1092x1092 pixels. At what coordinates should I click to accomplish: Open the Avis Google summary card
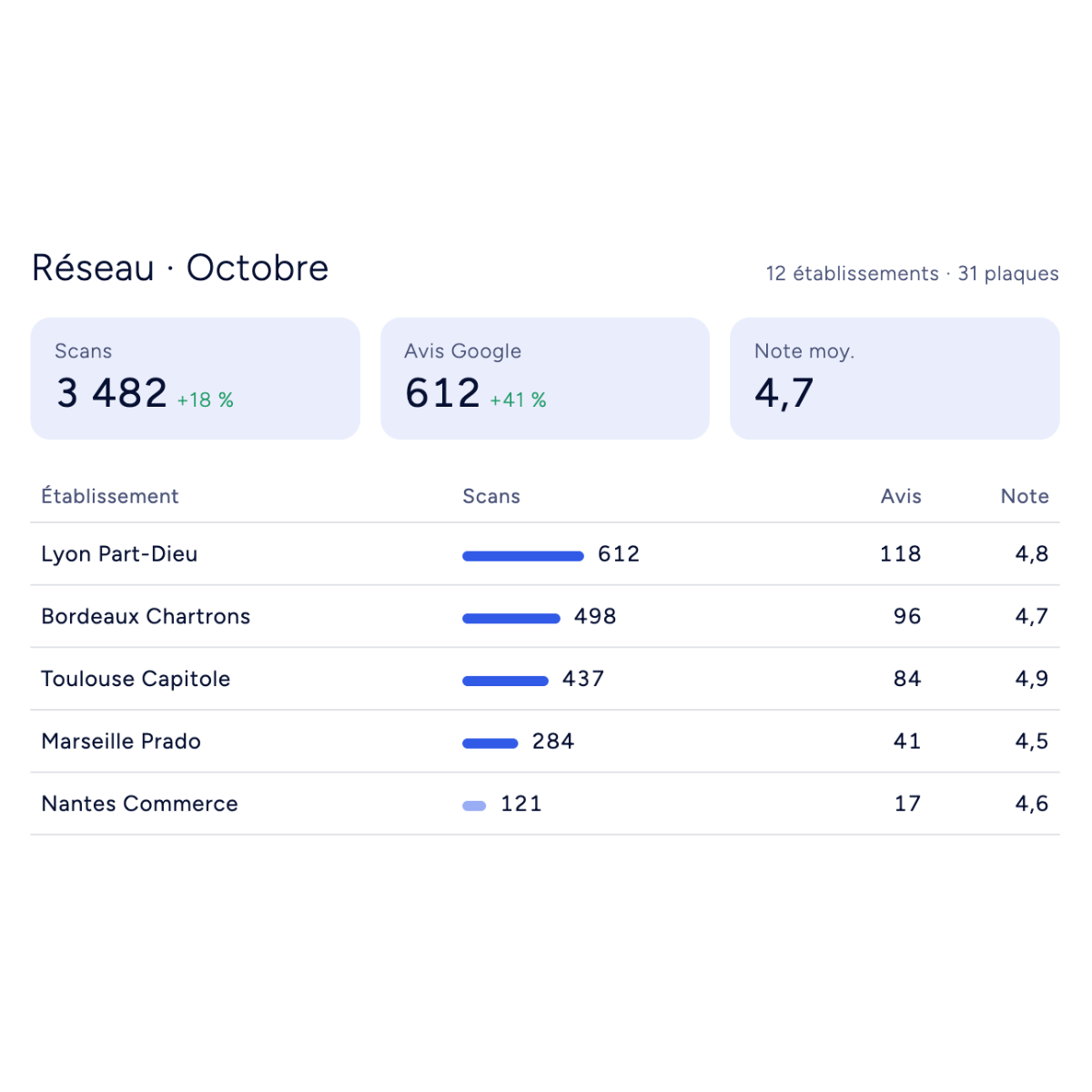(545, 379)
